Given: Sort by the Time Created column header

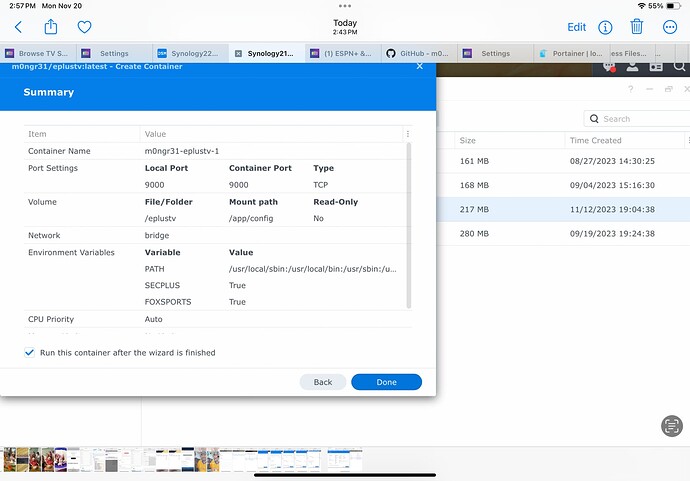Looking at the screenshot, I should pos(596,141).
